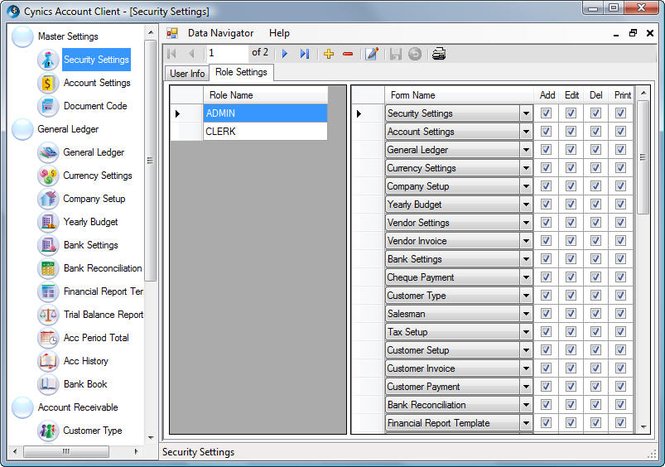Expand Customer Payment form dropdown
The height and width of the screenshot is (467, 665).
point(526,387)
